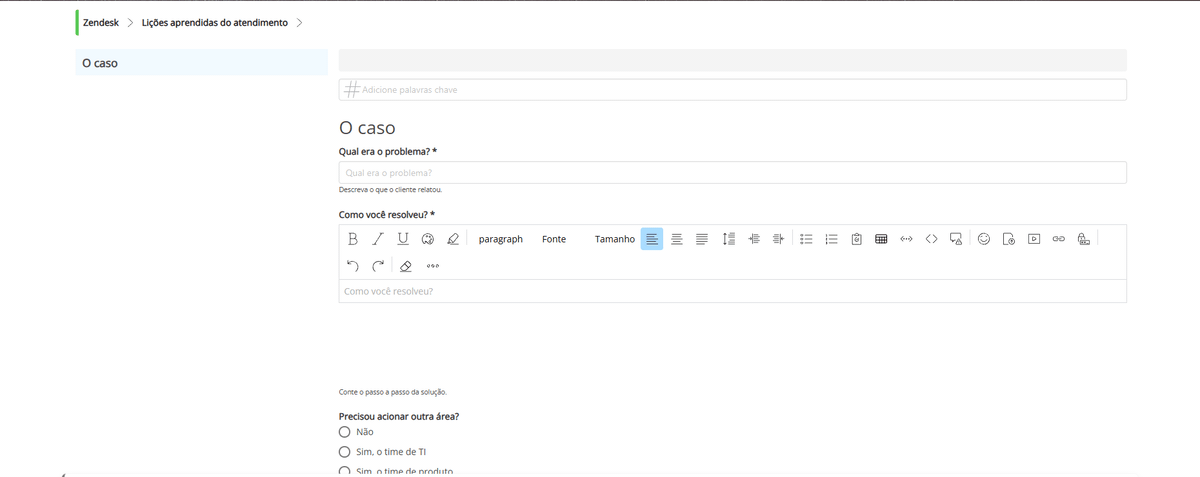
Task: Select 'Sim, o time de TI' option
Action: tap(345, 452)
